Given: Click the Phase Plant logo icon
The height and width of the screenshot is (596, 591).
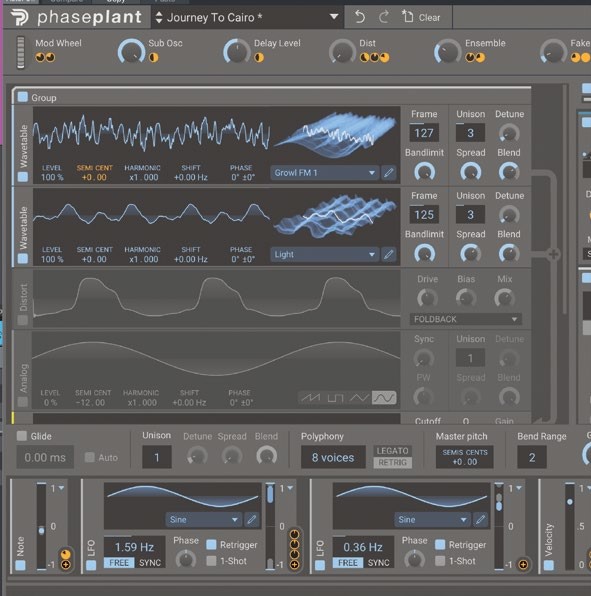Looking at the screenshot, I should [19, 17].
